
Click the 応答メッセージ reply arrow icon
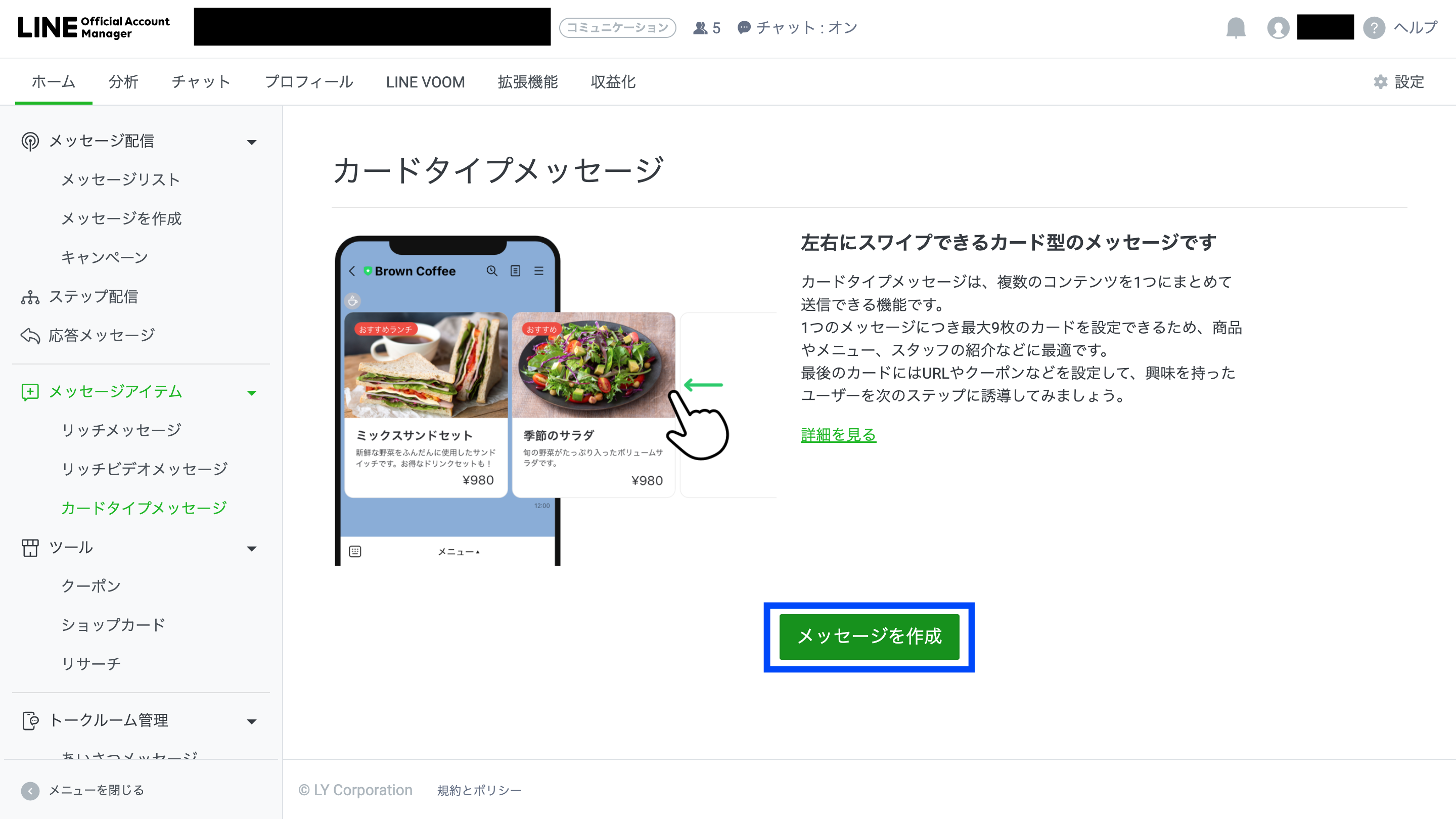(30, 336)
